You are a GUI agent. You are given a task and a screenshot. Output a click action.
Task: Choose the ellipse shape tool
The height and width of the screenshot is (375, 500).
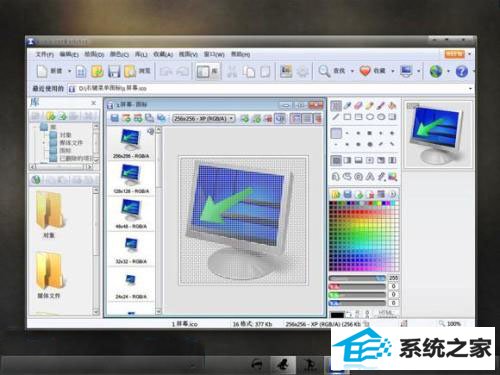tap(370, 117)
